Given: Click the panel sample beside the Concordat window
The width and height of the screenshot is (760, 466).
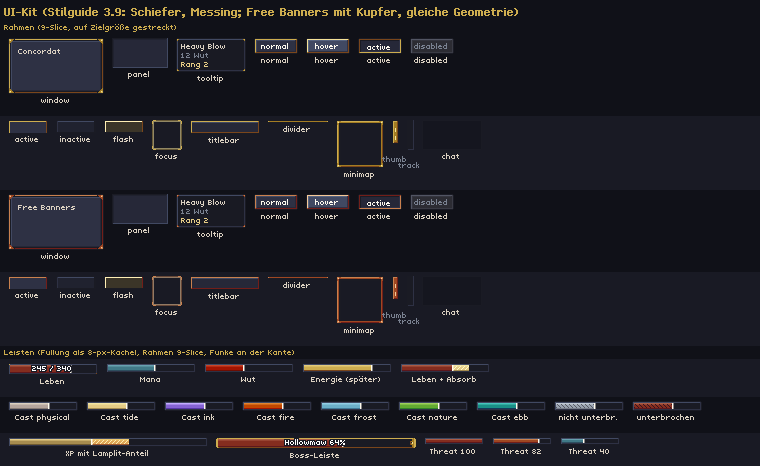Looking at the screenshot, I should [140, 53].
